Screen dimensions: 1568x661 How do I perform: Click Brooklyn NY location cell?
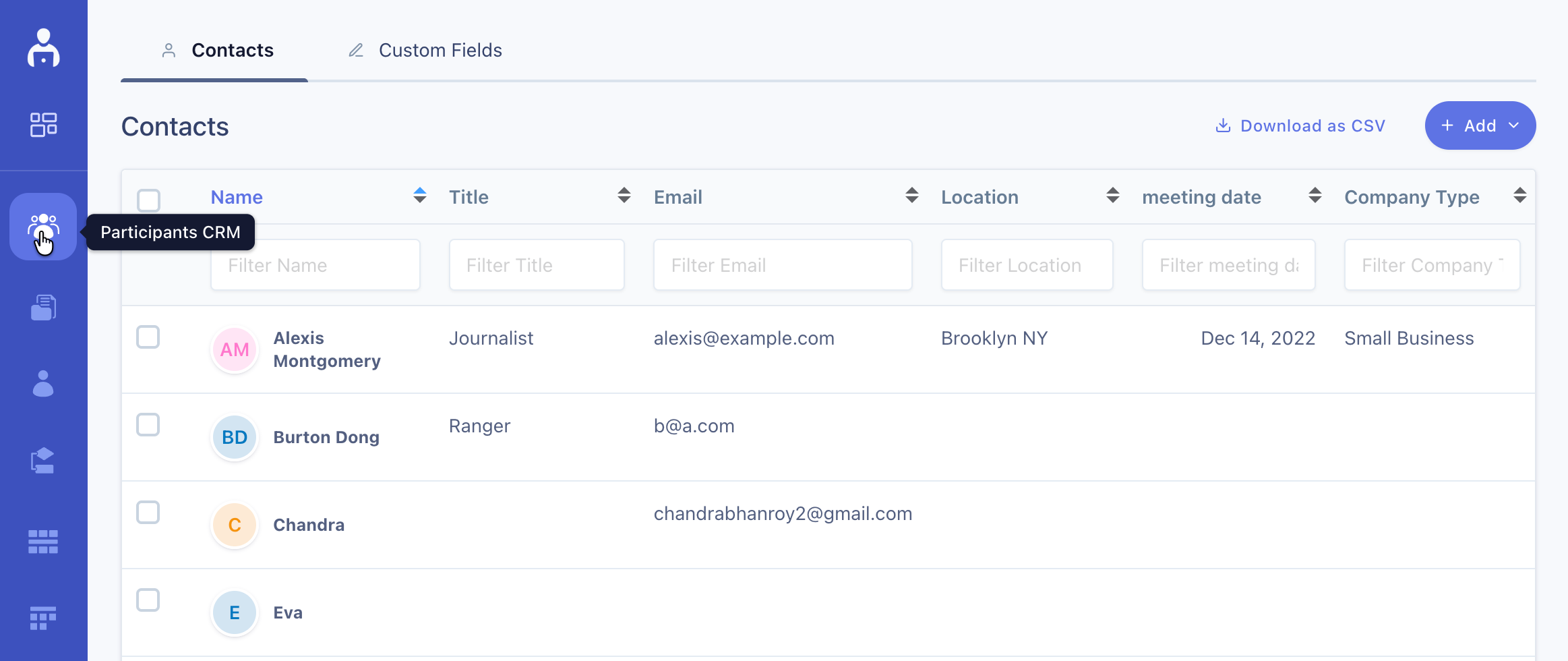click(994, 338)
